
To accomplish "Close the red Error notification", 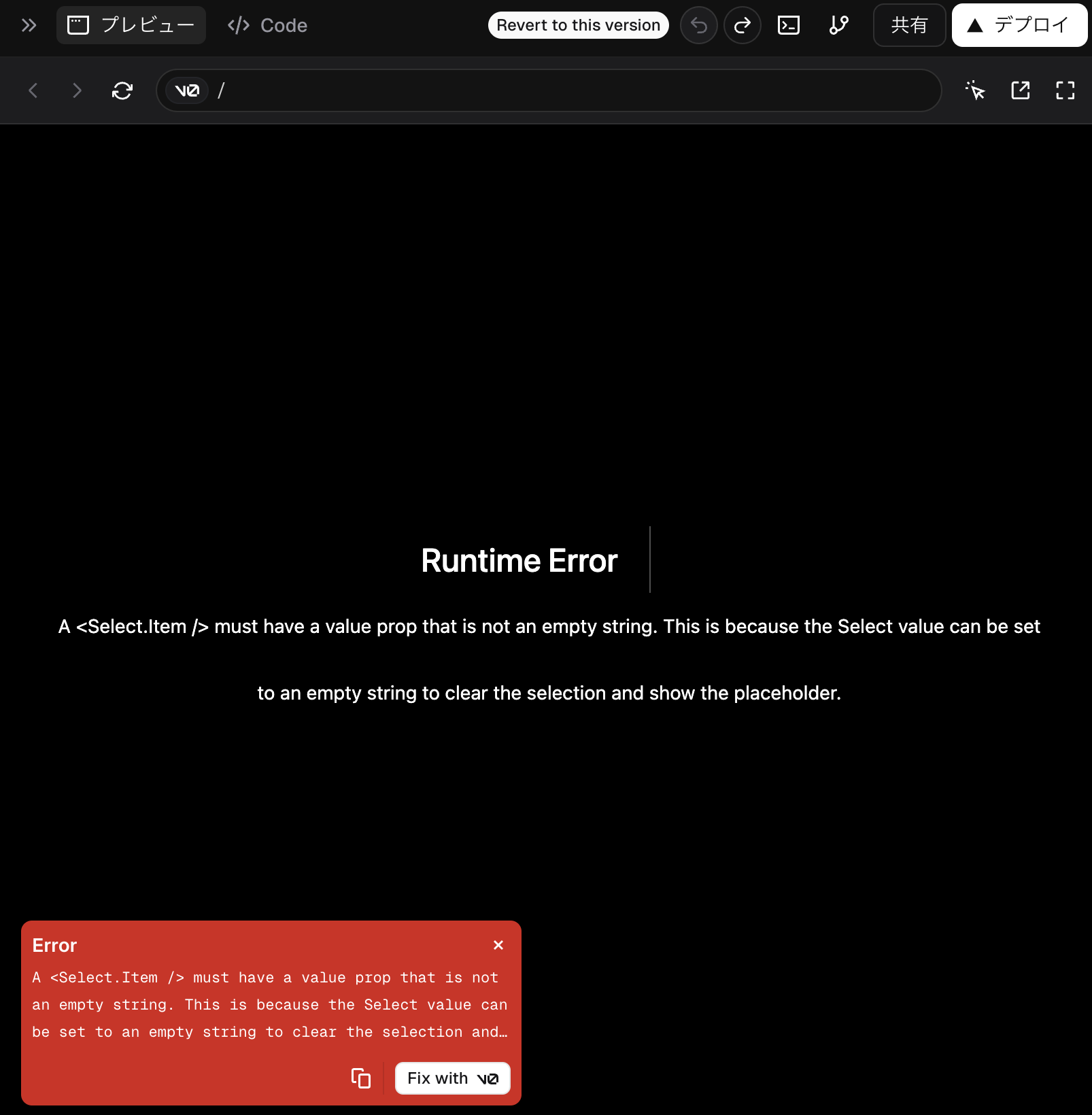I will (498, 945).
